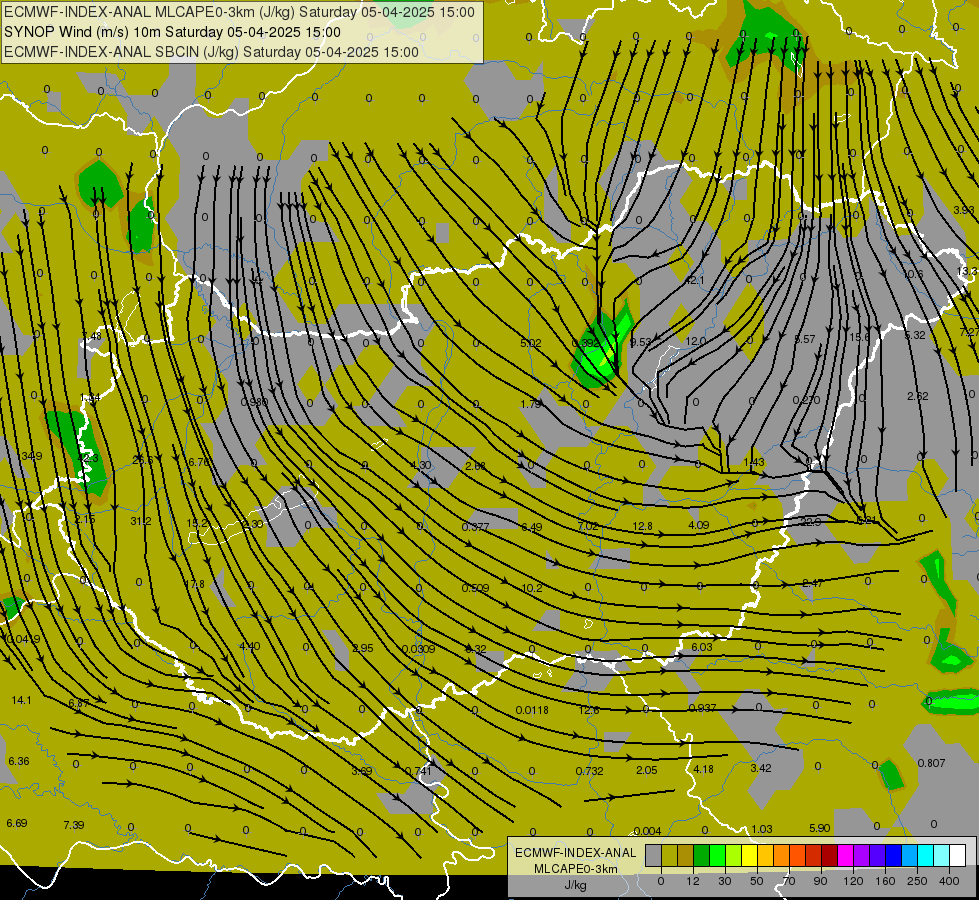Screen dimensions: 979x900
Task: Click the map value 4.09
Action: click(699, 525)
